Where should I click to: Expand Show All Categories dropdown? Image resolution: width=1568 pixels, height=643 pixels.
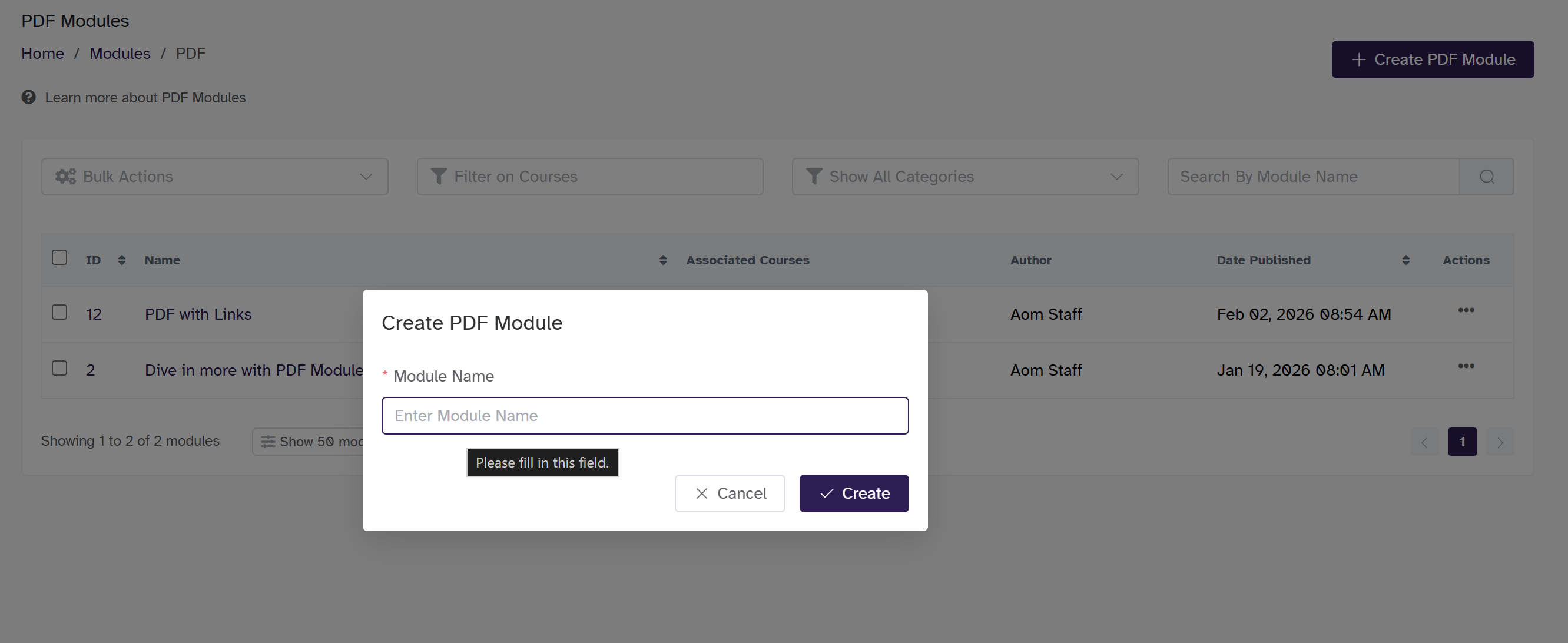pyautogui.click(x=965, y=177)
